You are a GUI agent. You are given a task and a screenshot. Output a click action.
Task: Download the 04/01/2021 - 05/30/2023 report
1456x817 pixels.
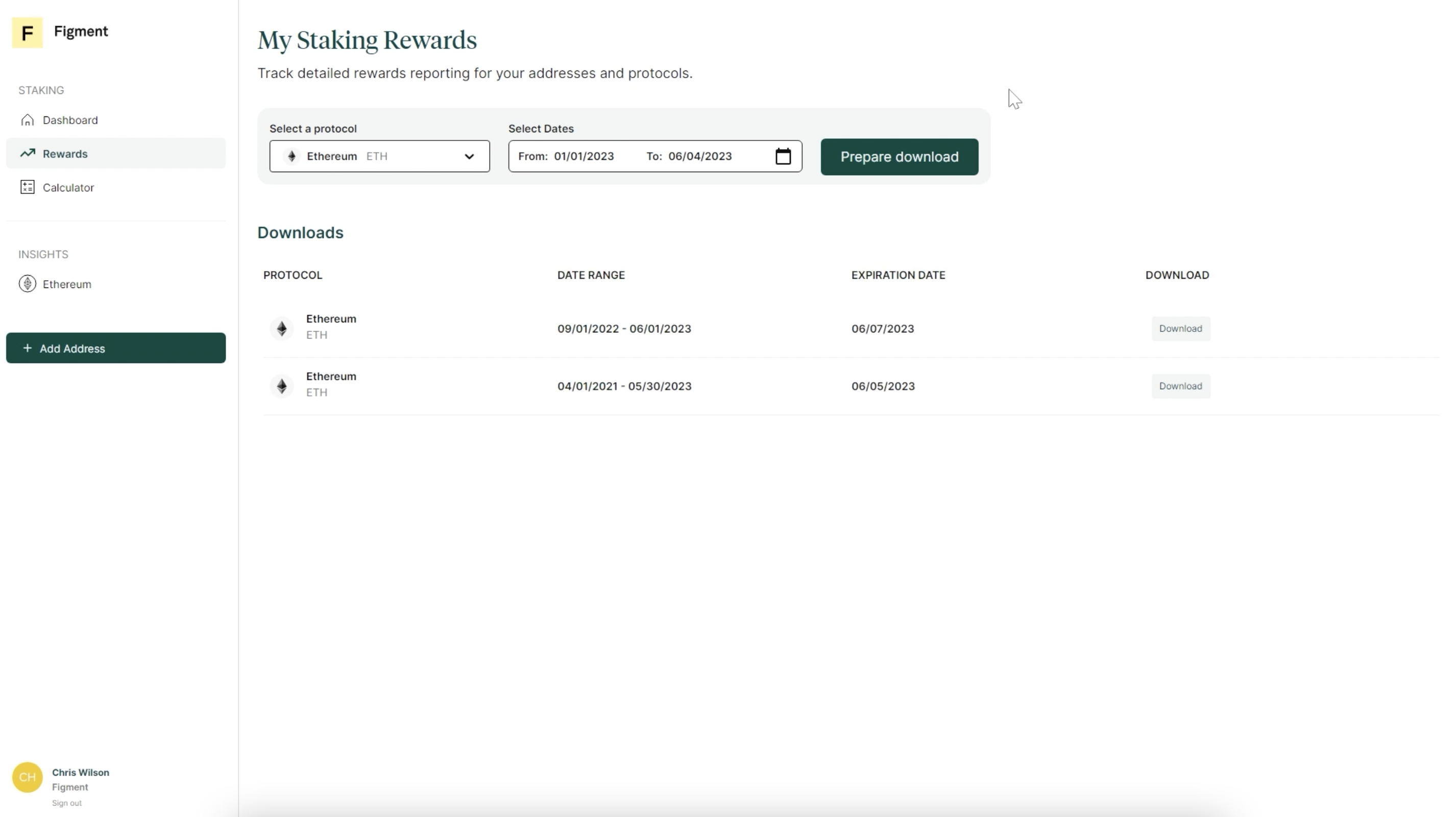pyautogui.click(x=1181, y=386)
